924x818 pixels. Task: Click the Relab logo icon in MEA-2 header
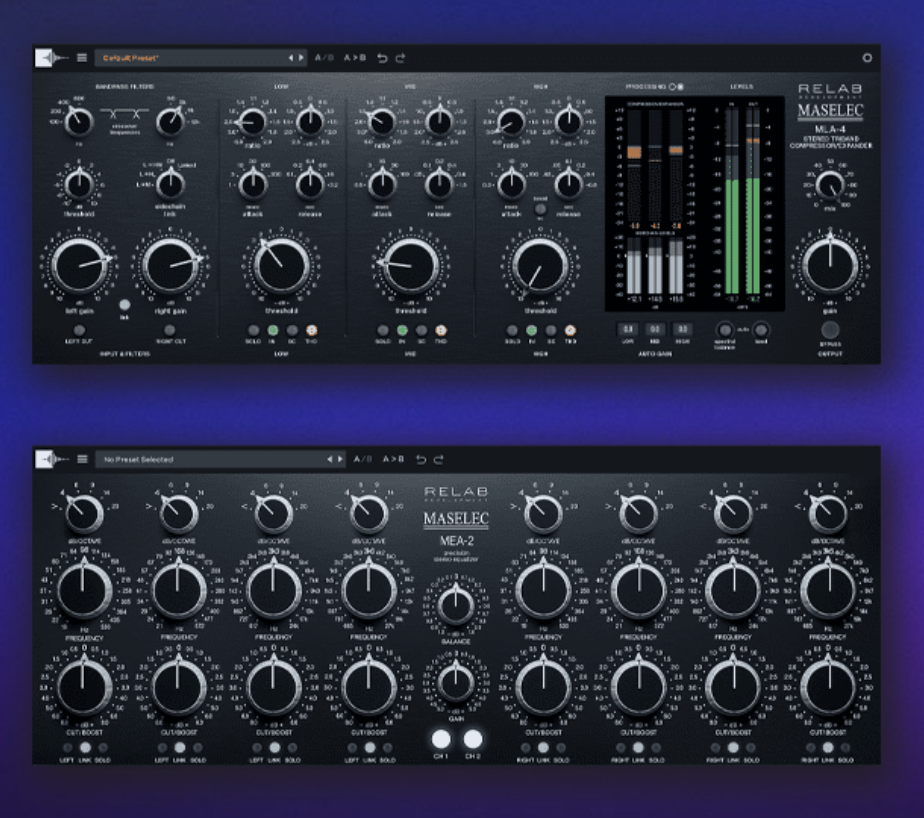click(52, 459)
